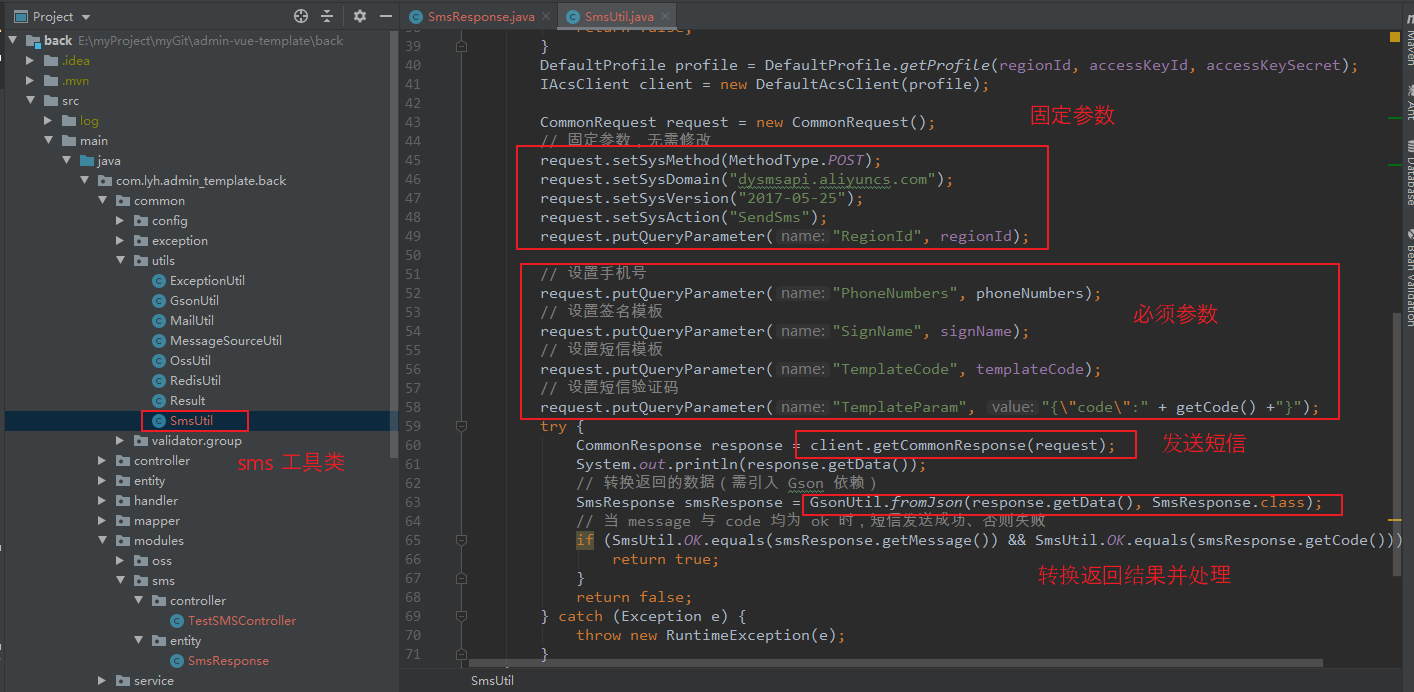Expand the exception folder arrow
This screenshot has width=1414, height=692.
(x=120, y=241)
